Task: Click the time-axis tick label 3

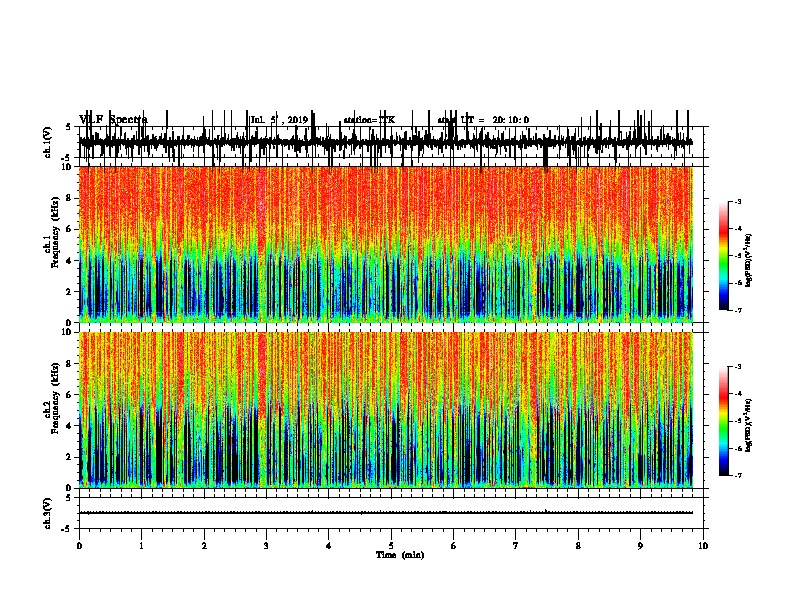Action: (266, 546)
